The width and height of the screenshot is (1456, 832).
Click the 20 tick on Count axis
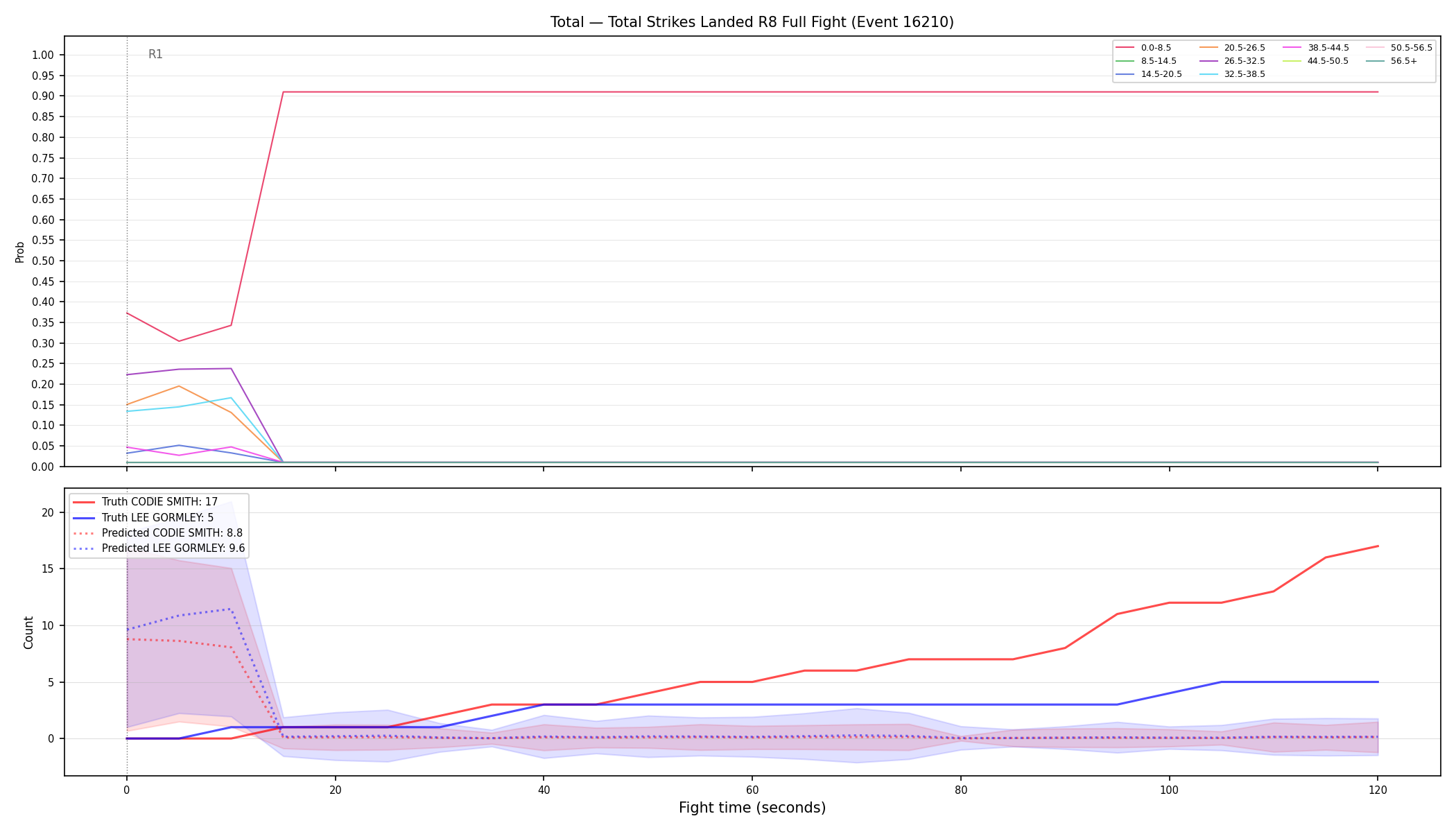tap(47, 513)
